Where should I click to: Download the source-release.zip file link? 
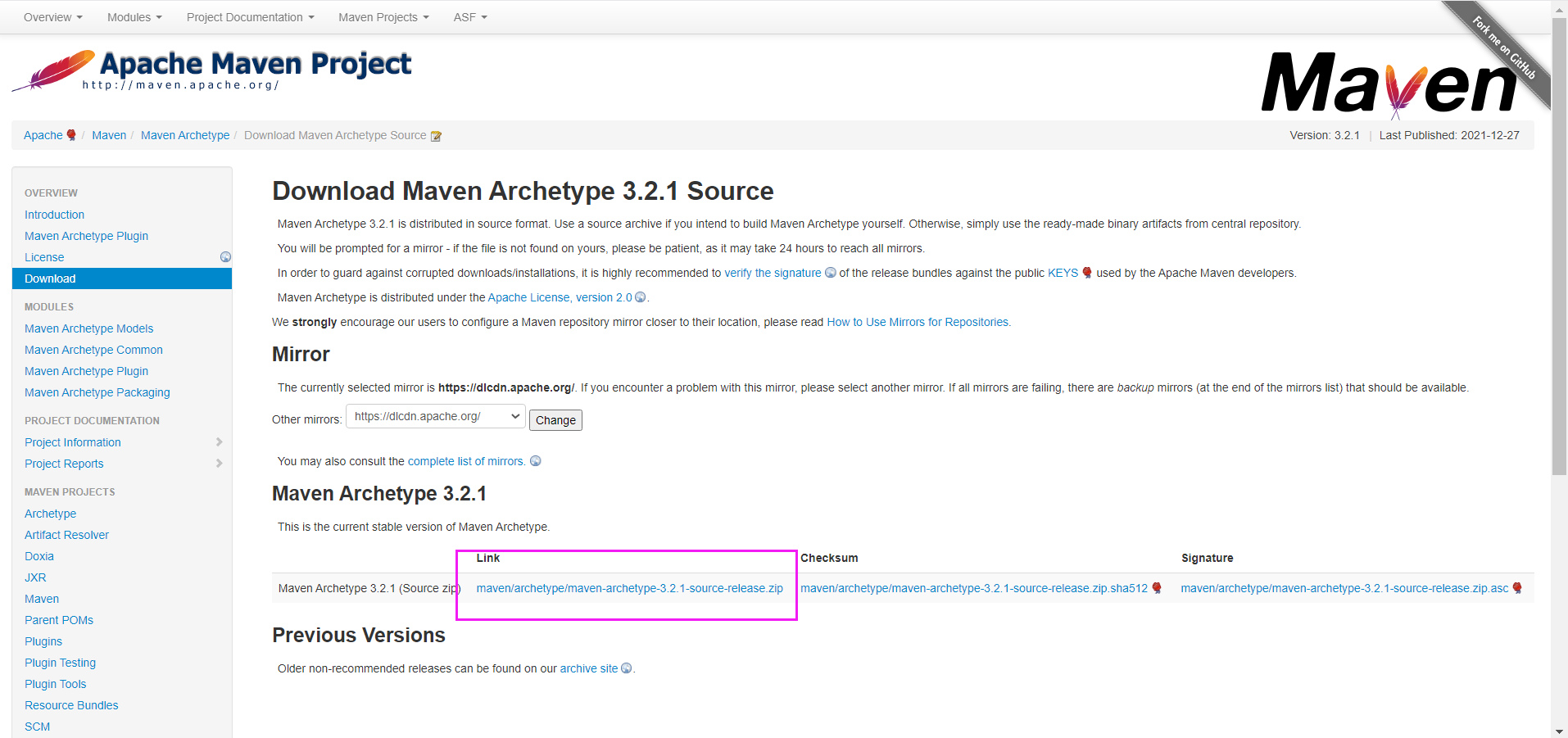pyautogui.click(x=629, y=588)
